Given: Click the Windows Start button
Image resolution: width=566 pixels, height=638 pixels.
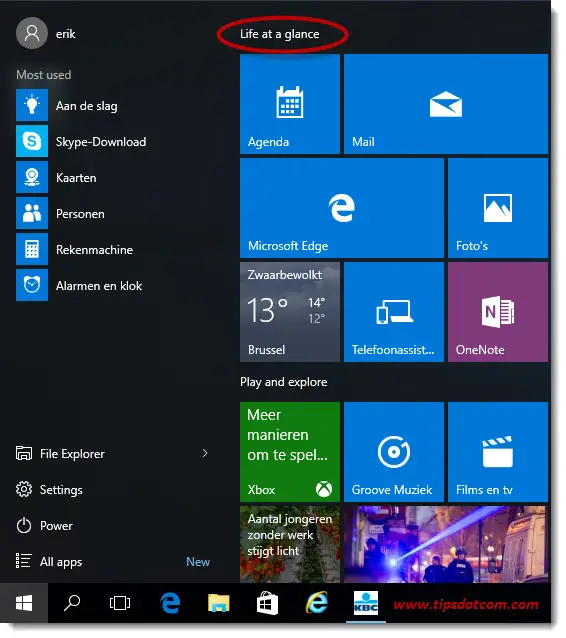Looking at the screenshot, I should point(24,603).
